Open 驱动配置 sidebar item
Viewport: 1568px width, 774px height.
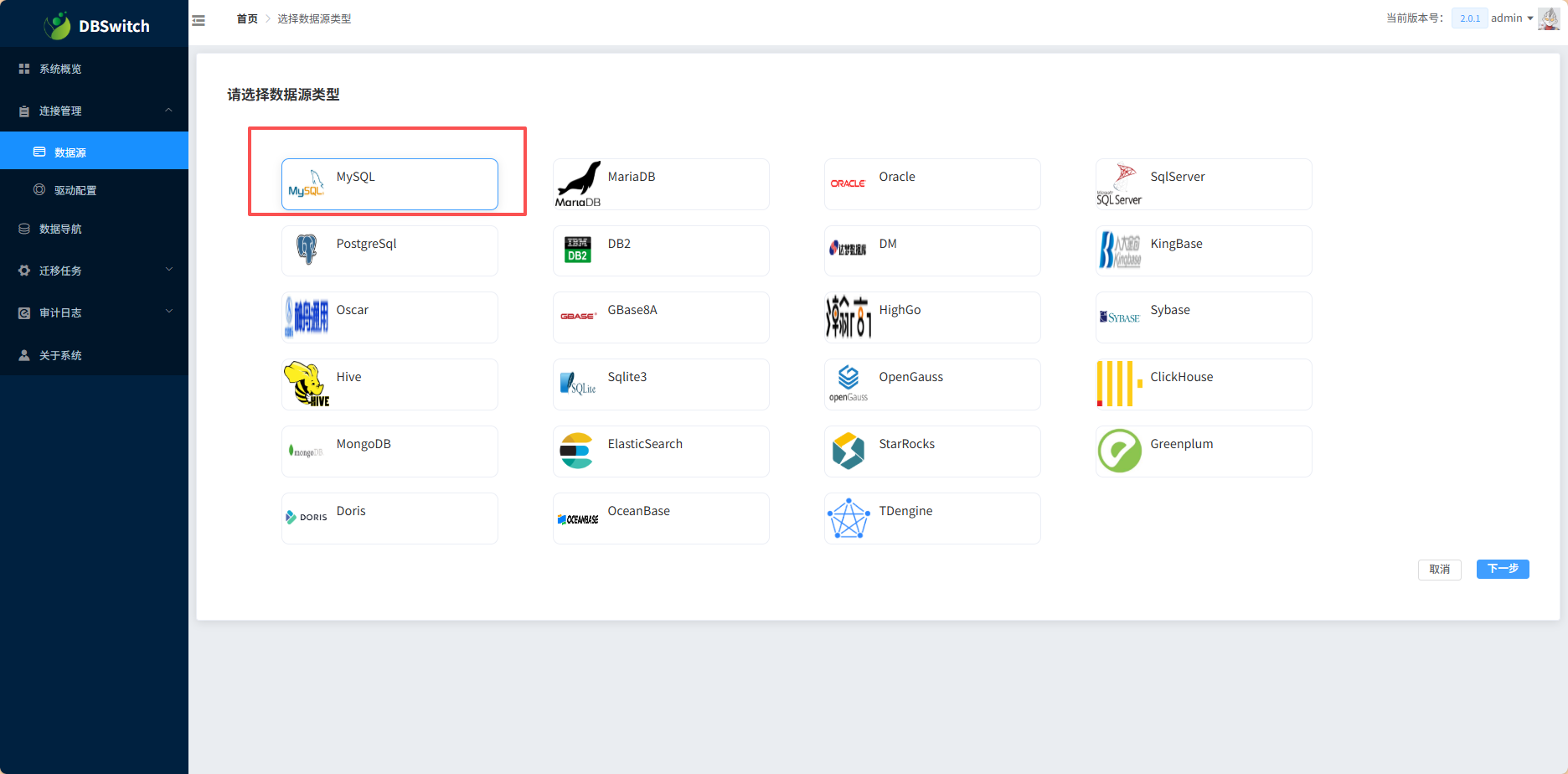(94, 190)
